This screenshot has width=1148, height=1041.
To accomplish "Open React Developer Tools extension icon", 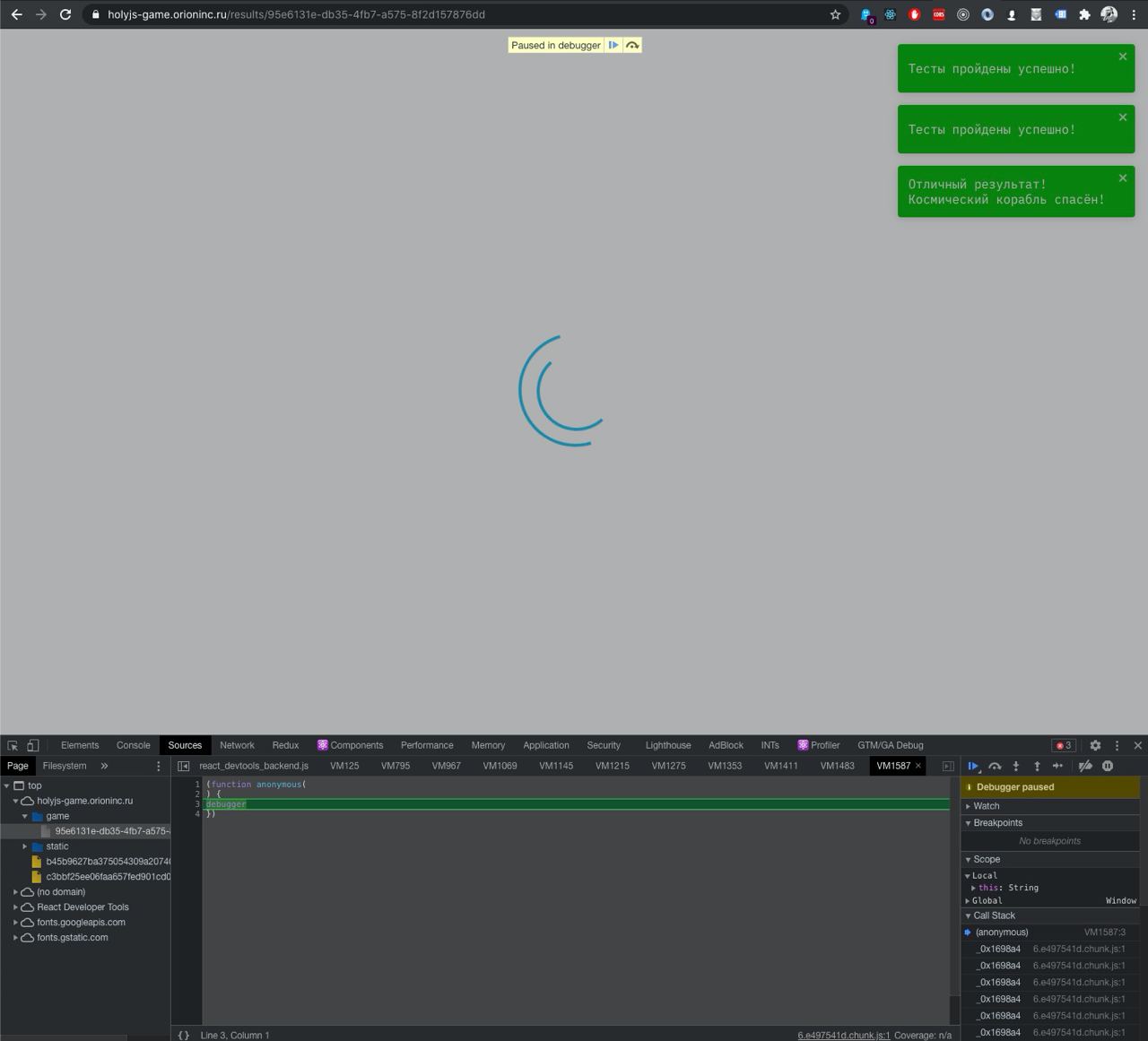I will point(890,14).
